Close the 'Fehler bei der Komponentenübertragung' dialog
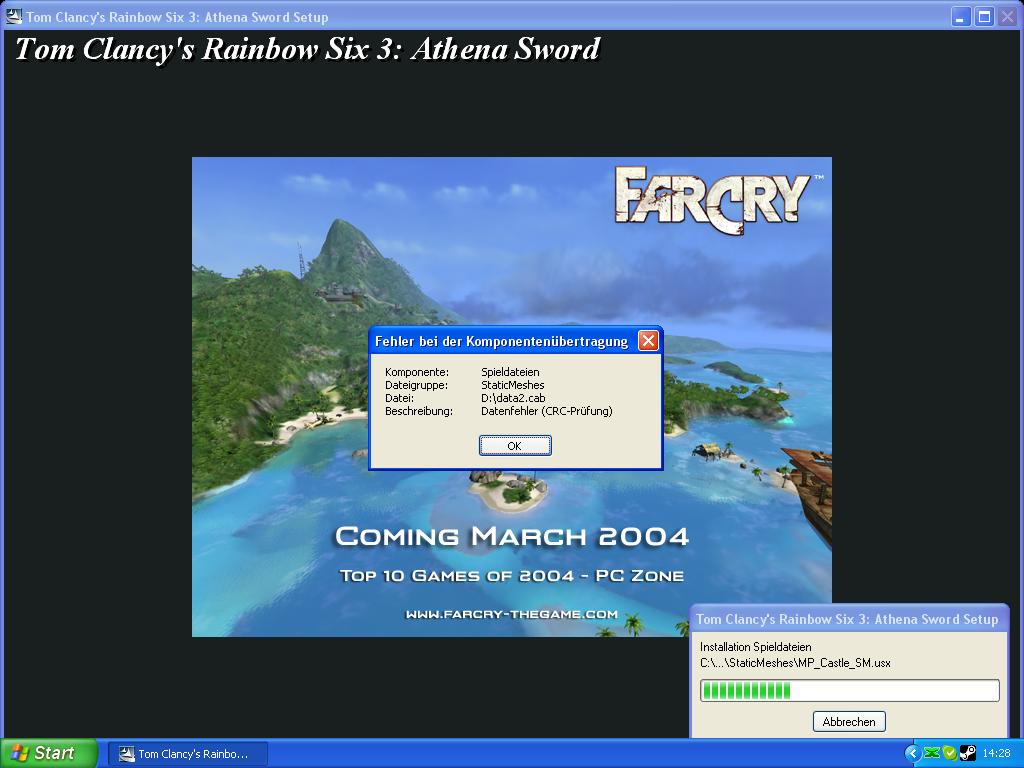 tap(648, 340)
